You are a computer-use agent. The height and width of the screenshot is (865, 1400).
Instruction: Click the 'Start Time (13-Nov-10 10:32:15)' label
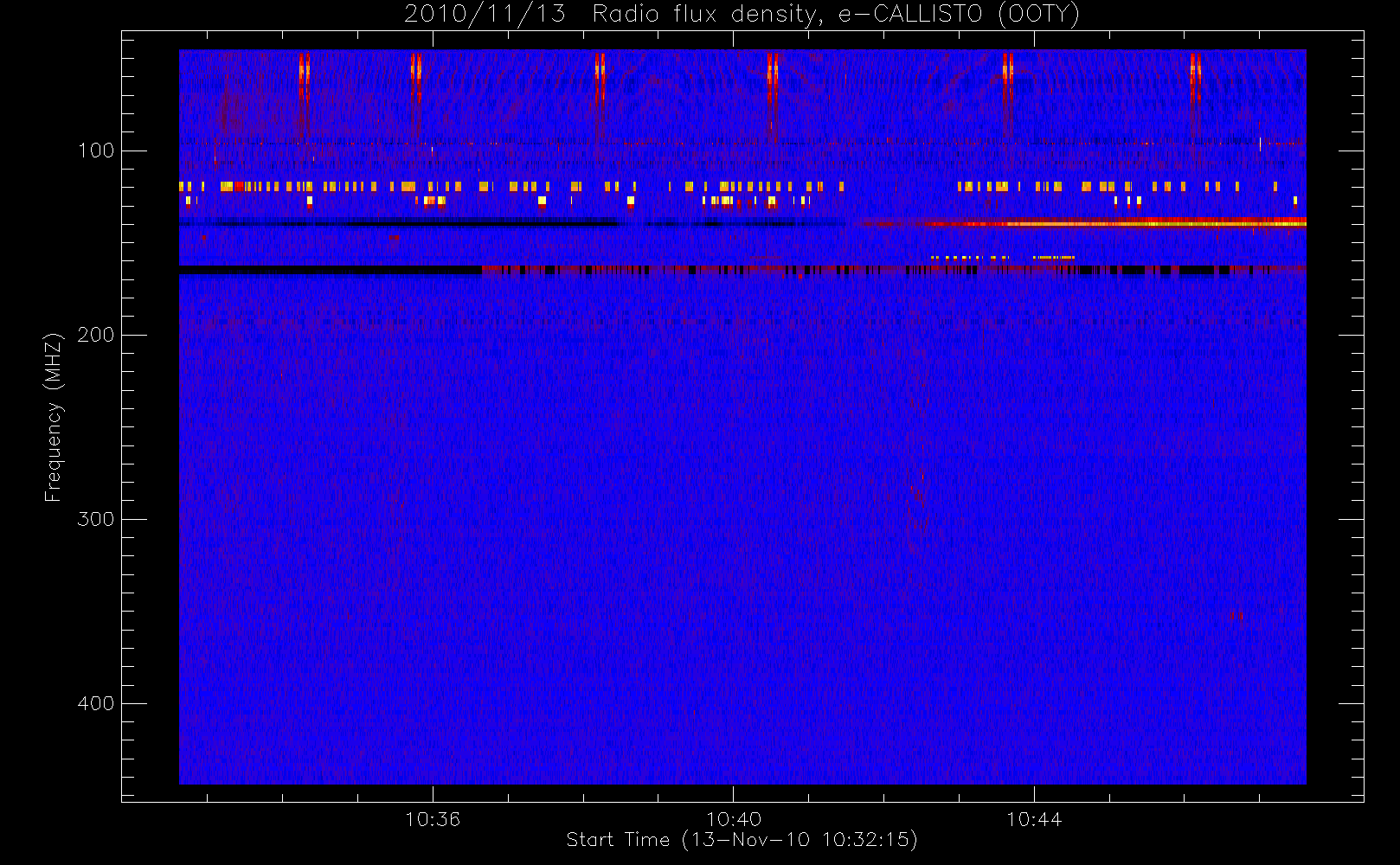[742, 840]
